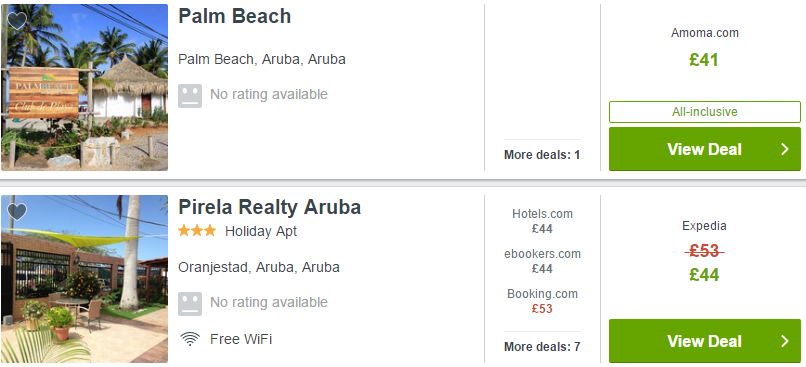The width and height of the screenshot is (806, 367).
Task: Open Pirela Realty patio photo thumbnail
Action: pyautogui.click(x=84, y=279)
